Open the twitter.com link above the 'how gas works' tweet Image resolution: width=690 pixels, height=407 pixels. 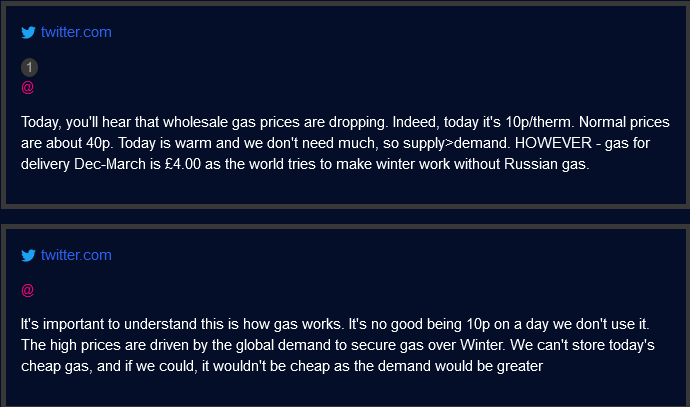point(76,255)
